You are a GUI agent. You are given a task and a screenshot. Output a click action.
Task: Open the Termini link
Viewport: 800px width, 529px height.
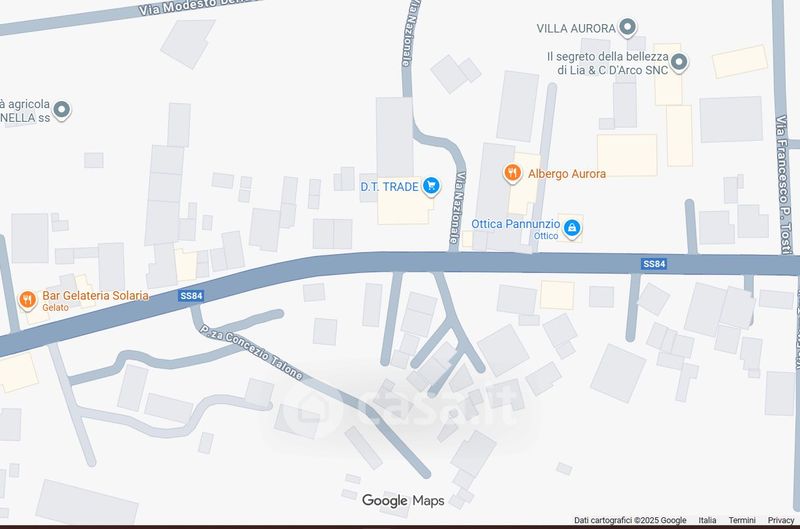click(742, 520)
